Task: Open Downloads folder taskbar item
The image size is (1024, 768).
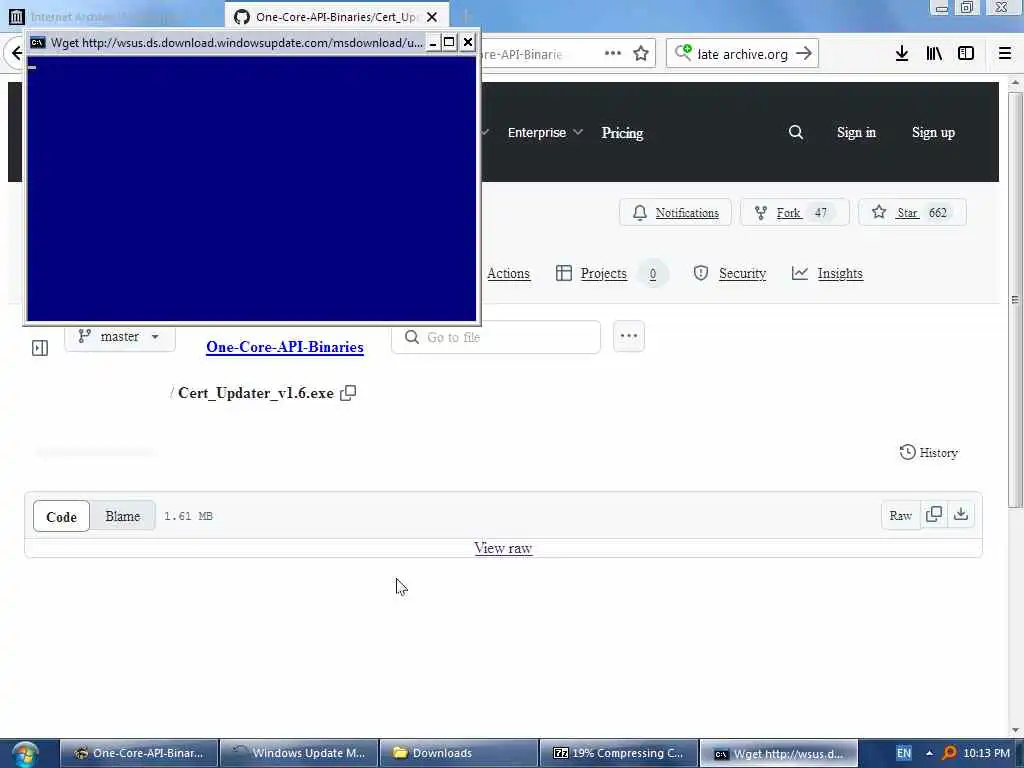Action: click(x=458, y=753)
